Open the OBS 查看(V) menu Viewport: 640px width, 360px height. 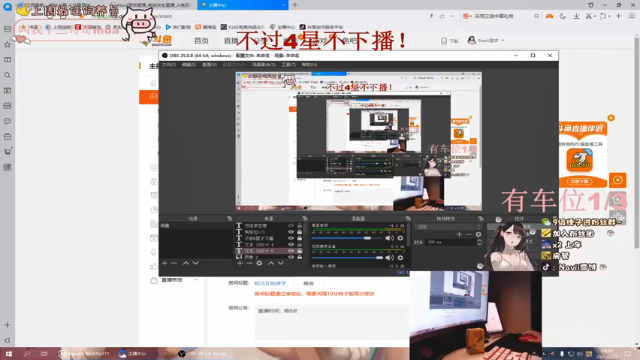pos(209,64)
